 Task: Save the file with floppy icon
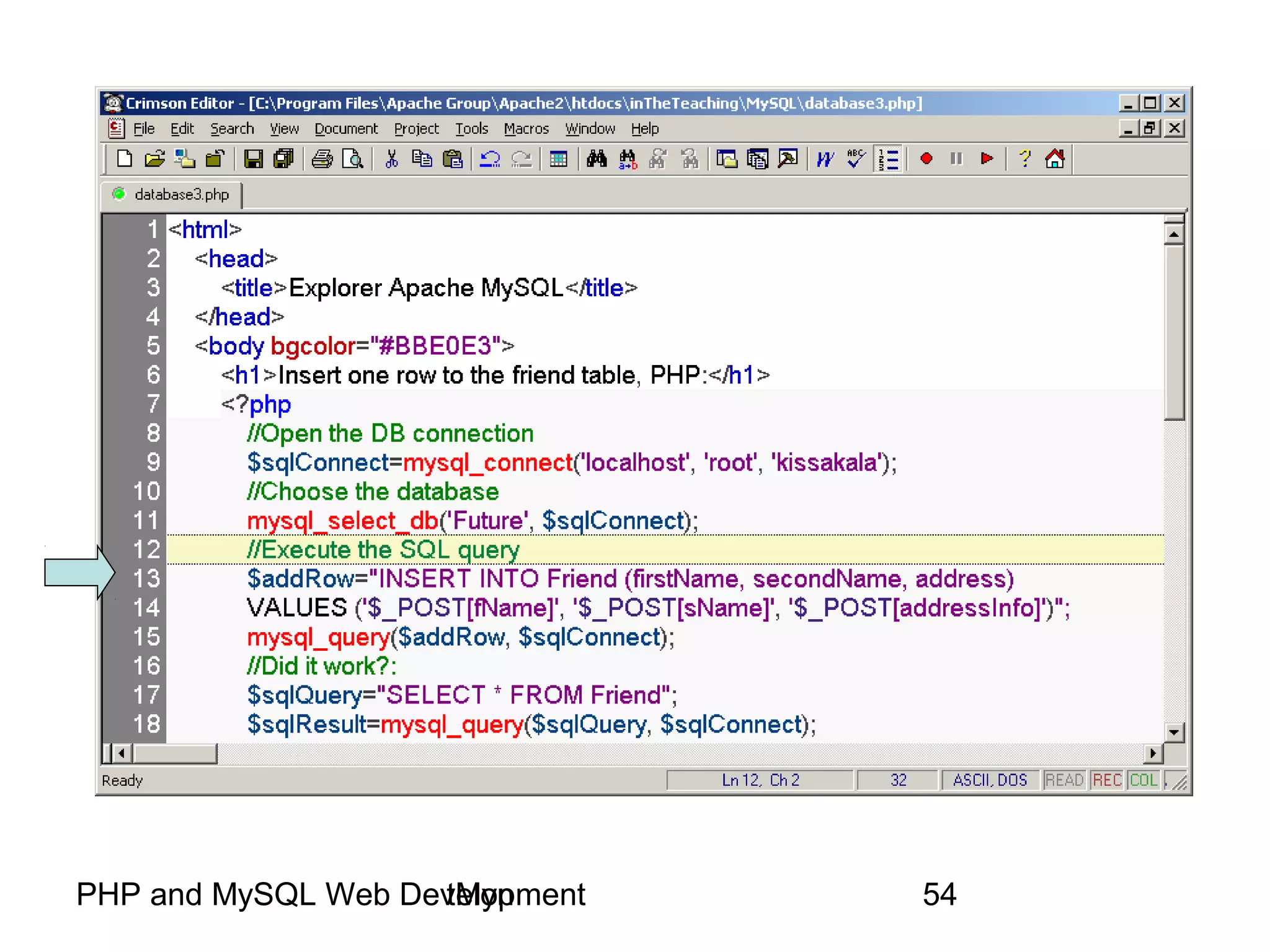pos(253,159)
